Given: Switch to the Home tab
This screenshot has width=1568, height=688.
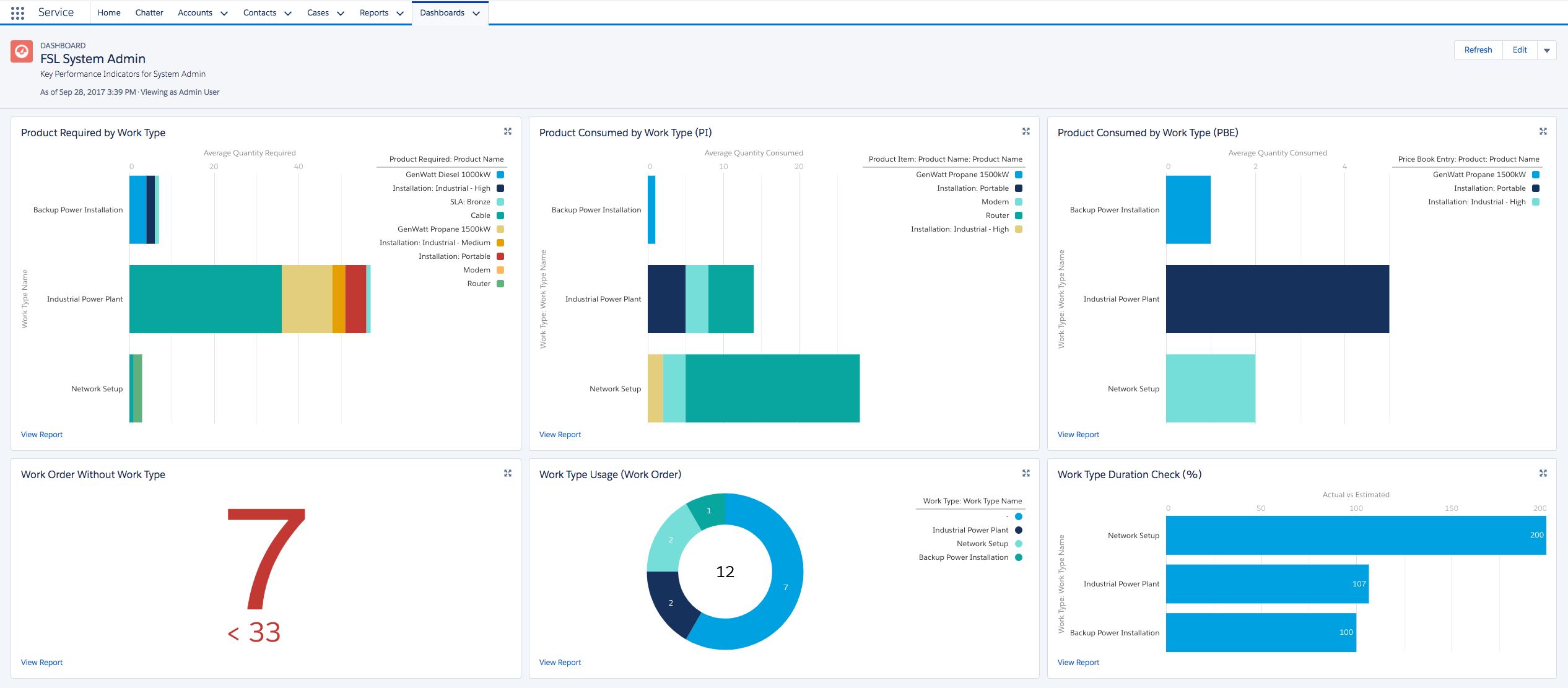Looking at the screenshot, I should tap(109, 13).
